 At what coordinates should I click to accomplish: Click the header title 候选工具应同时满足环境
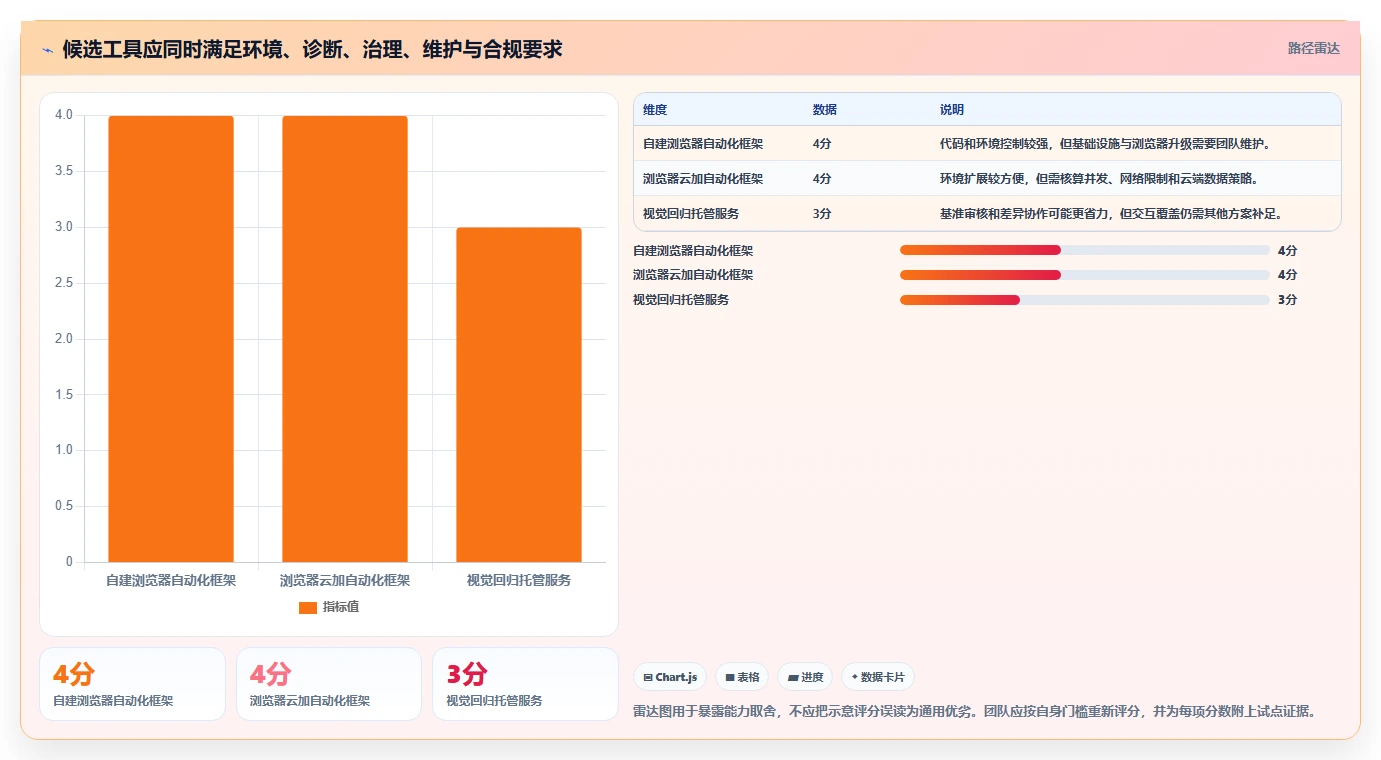pyautogui.click(x=312, y=49)
